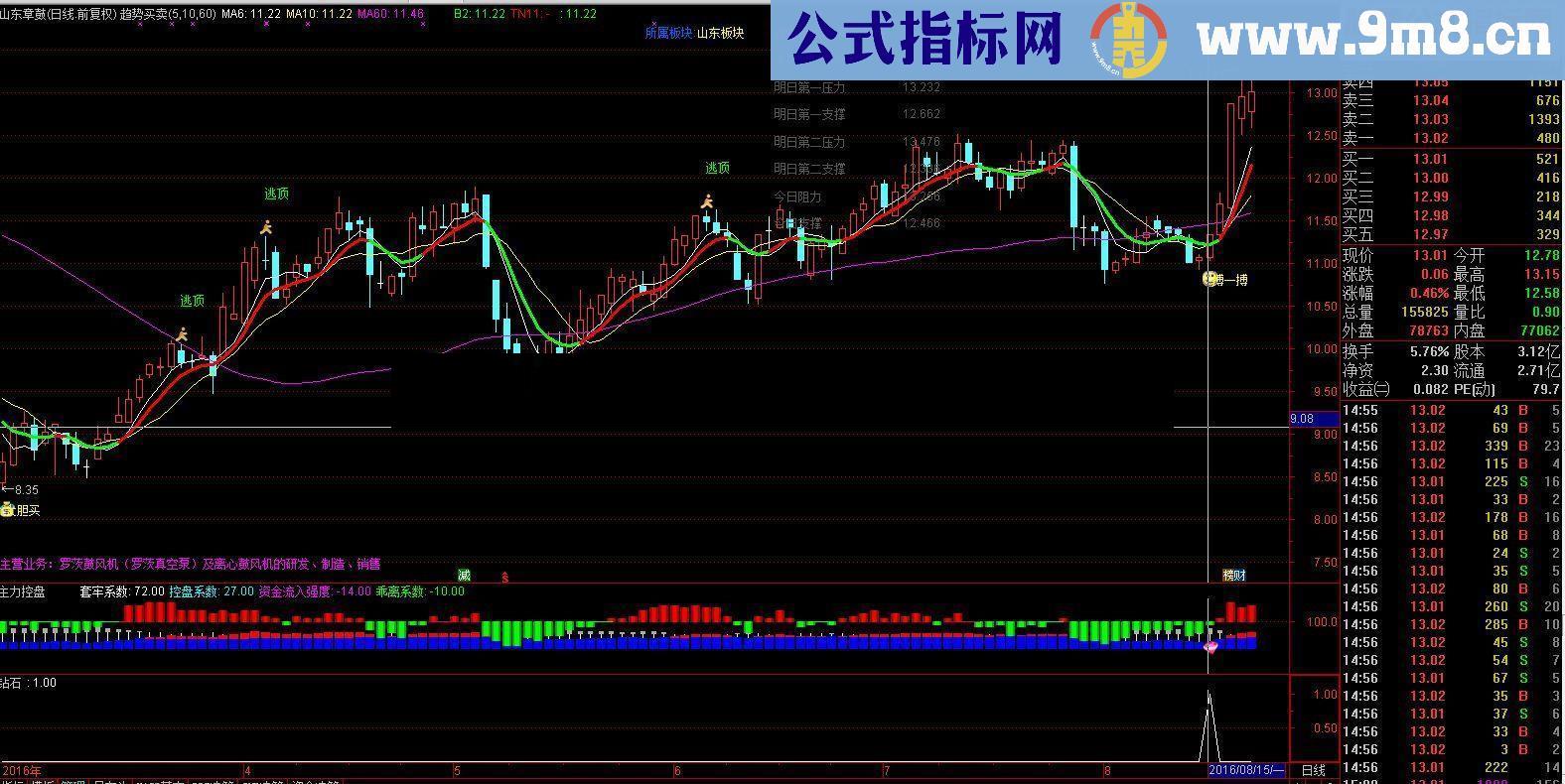The image size is (1565, 784).
Task: Click the 胆买 coin icon near 8.35 low
Action: (x=7, y=510)
